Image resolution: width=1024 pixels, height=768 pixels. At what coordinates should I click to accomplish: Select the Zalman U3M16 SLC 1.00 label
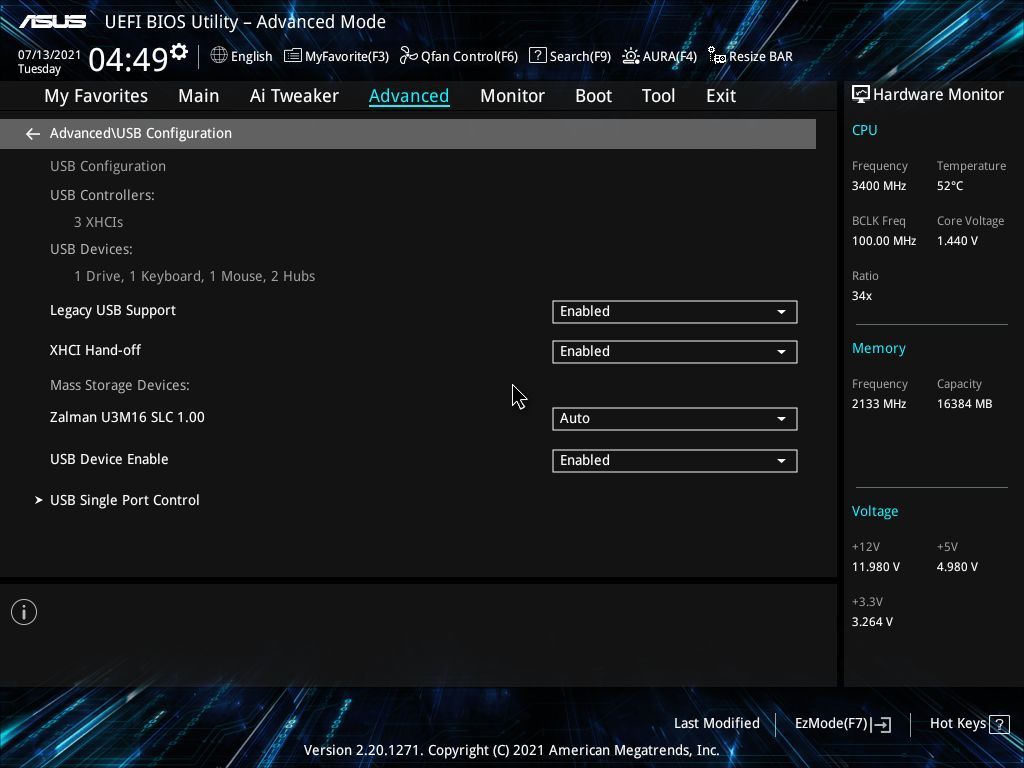point(127,417)
